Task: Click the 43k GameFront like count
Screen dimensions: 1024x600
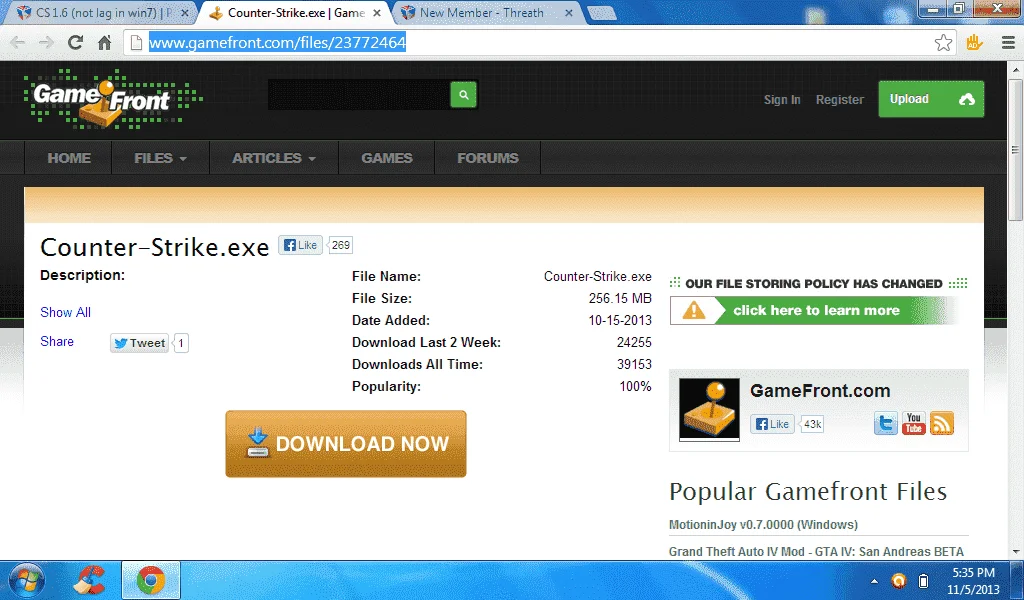Action: pyautogui.click(x=812, y=424)
